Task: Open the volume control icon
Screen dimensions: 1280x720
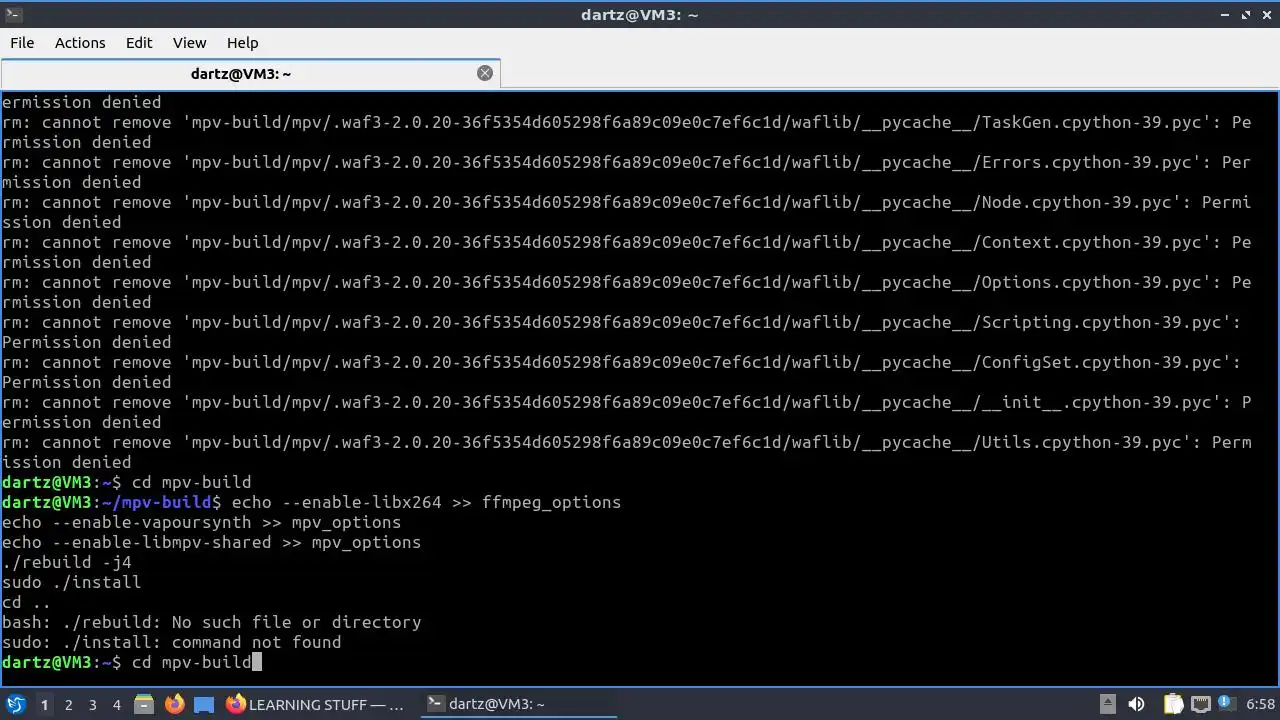Action: click(1136, 704)
